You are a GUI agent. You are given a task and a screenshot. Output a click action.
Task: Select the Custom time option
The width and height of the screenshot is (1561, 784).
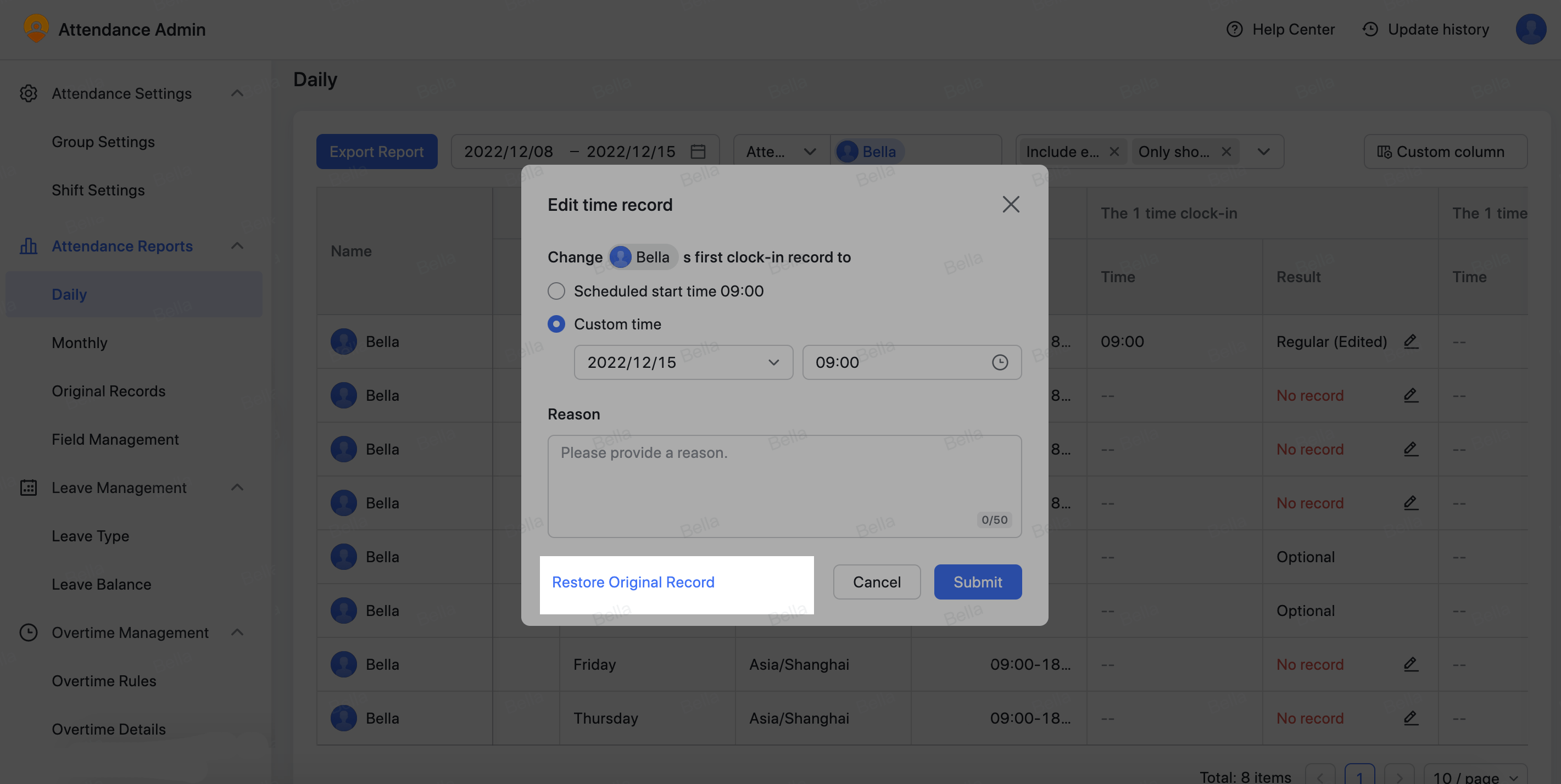click(556, 324)
